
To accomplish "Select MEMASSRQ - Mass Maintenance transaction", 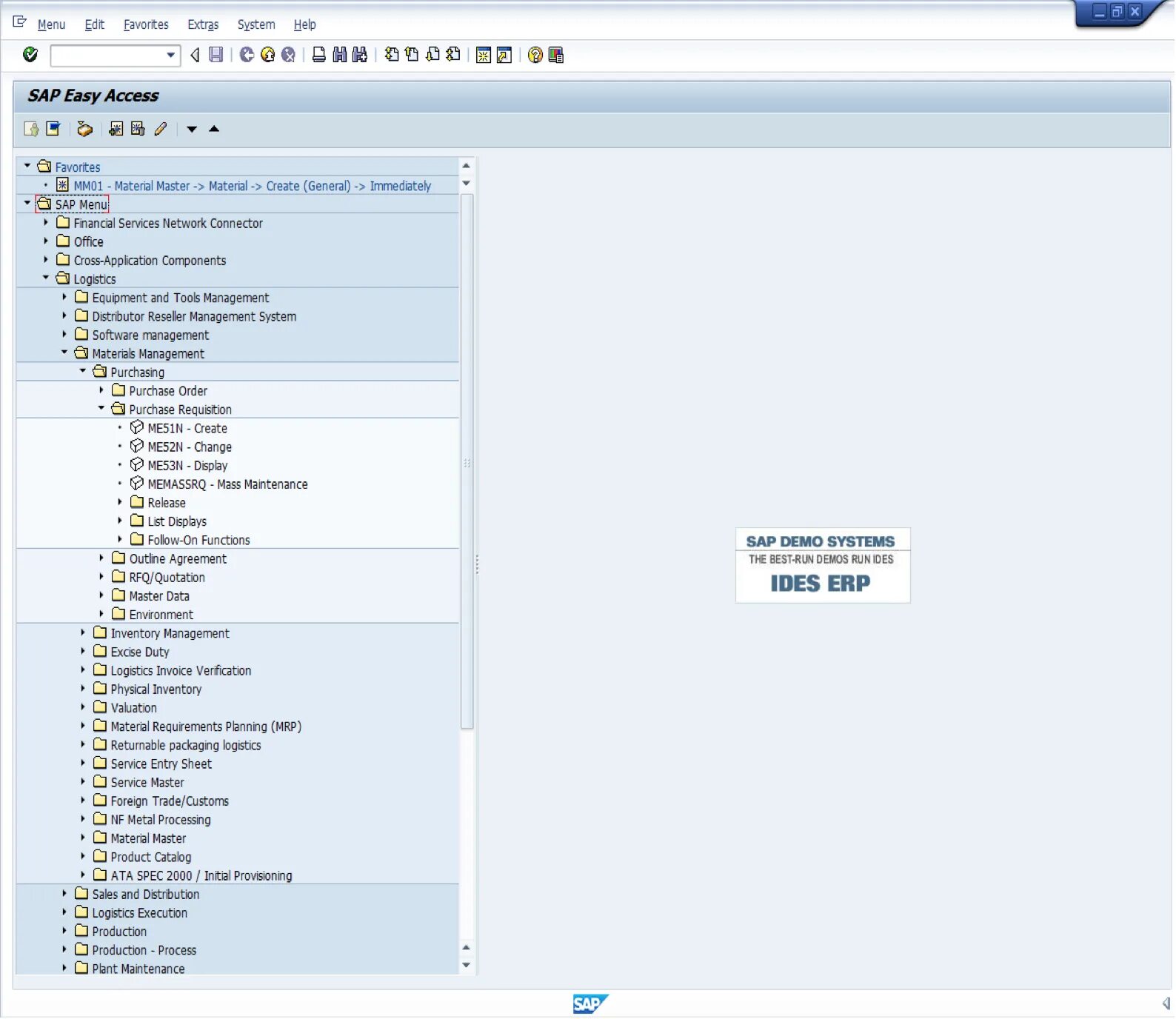I will pos(227,484).
